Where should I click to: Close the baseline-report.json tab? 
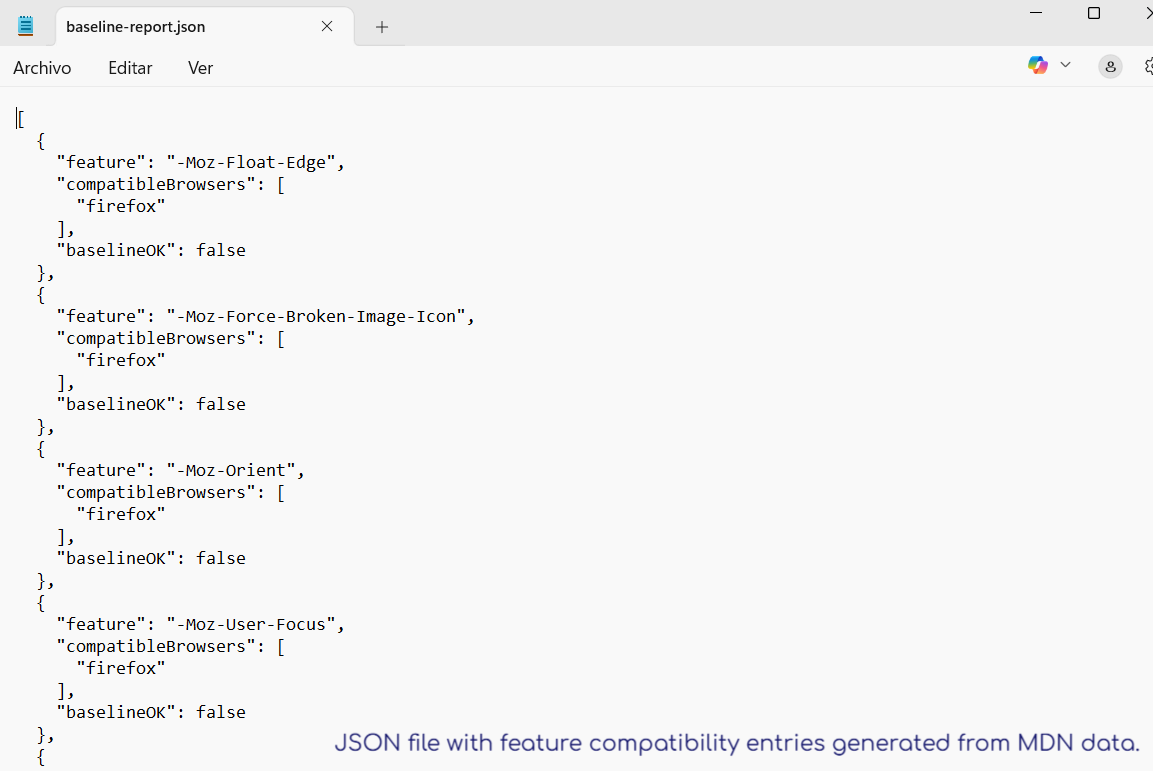point(327,27)
